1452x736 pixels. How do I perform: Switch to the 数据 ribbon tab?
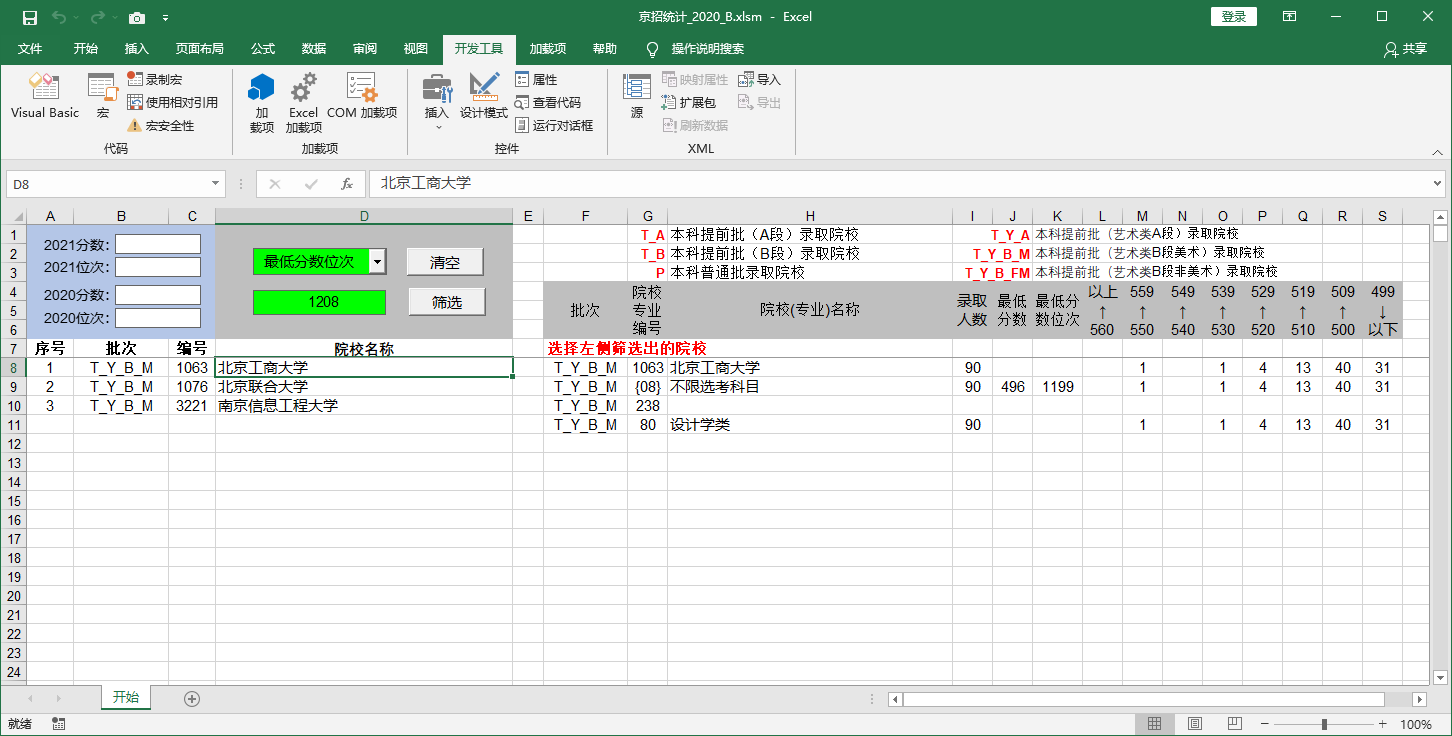314,48
